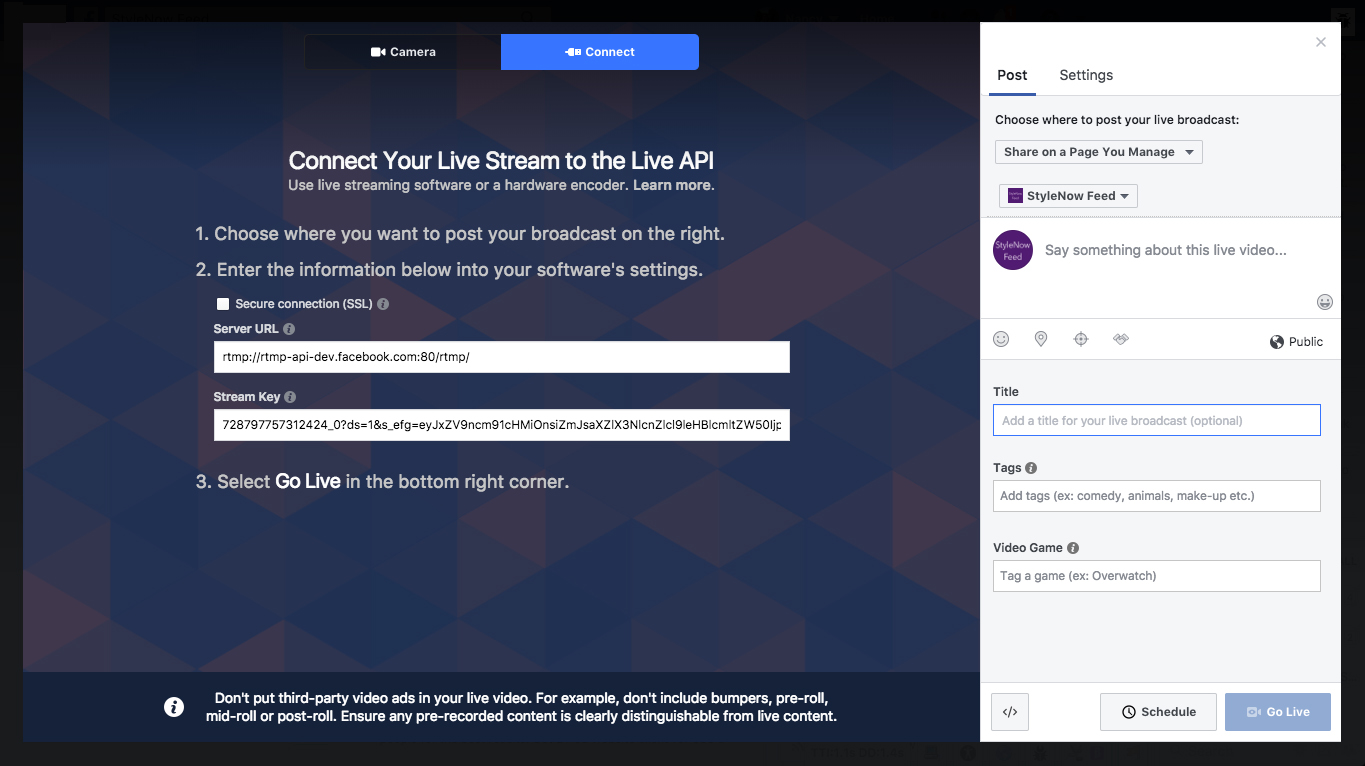Click info icon beside Video Game label
This screenshot has height=766, width=1365.
click(x=1073, y=548)
